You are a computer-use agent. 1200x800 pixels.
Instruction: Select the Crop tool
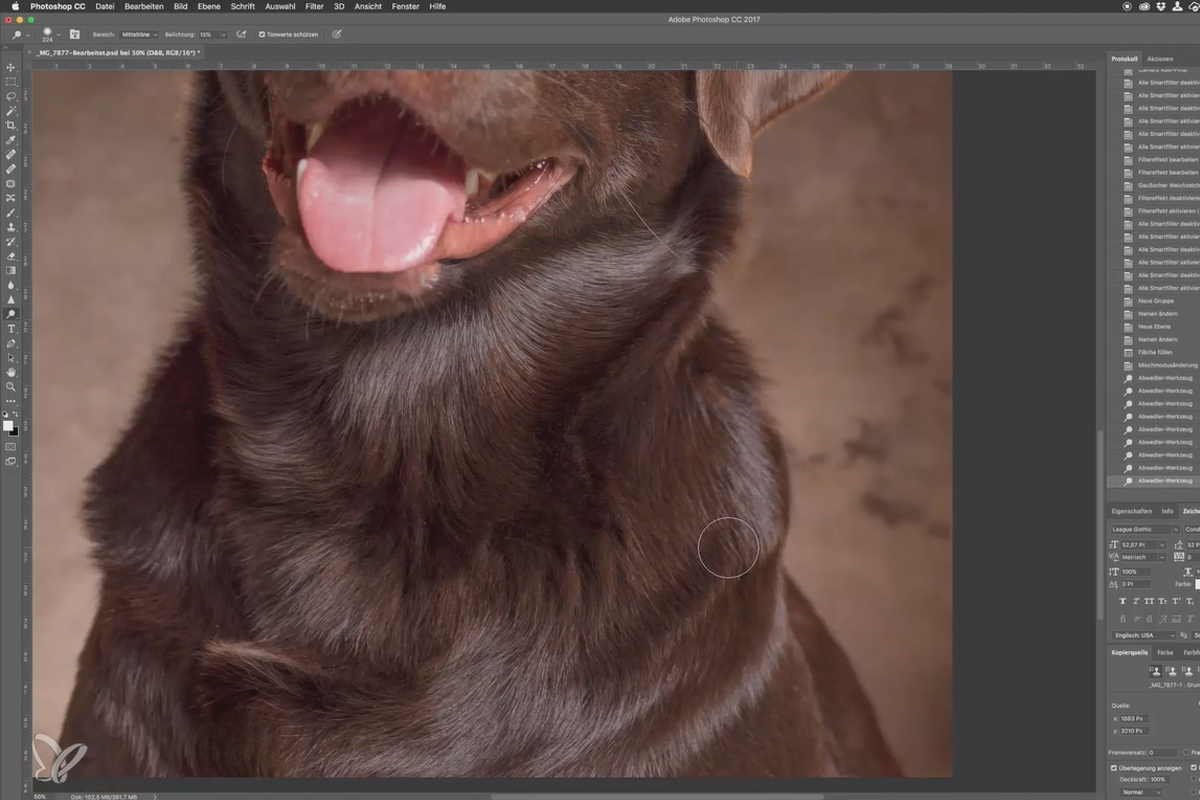(11, 125)
